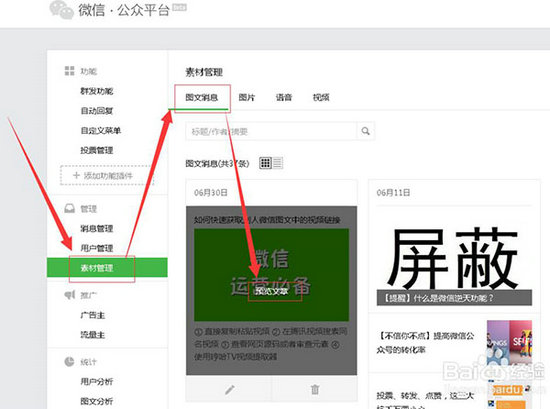Select 素材管理 in sidebar
Screen dimensions: 550x409
[107, 267]
